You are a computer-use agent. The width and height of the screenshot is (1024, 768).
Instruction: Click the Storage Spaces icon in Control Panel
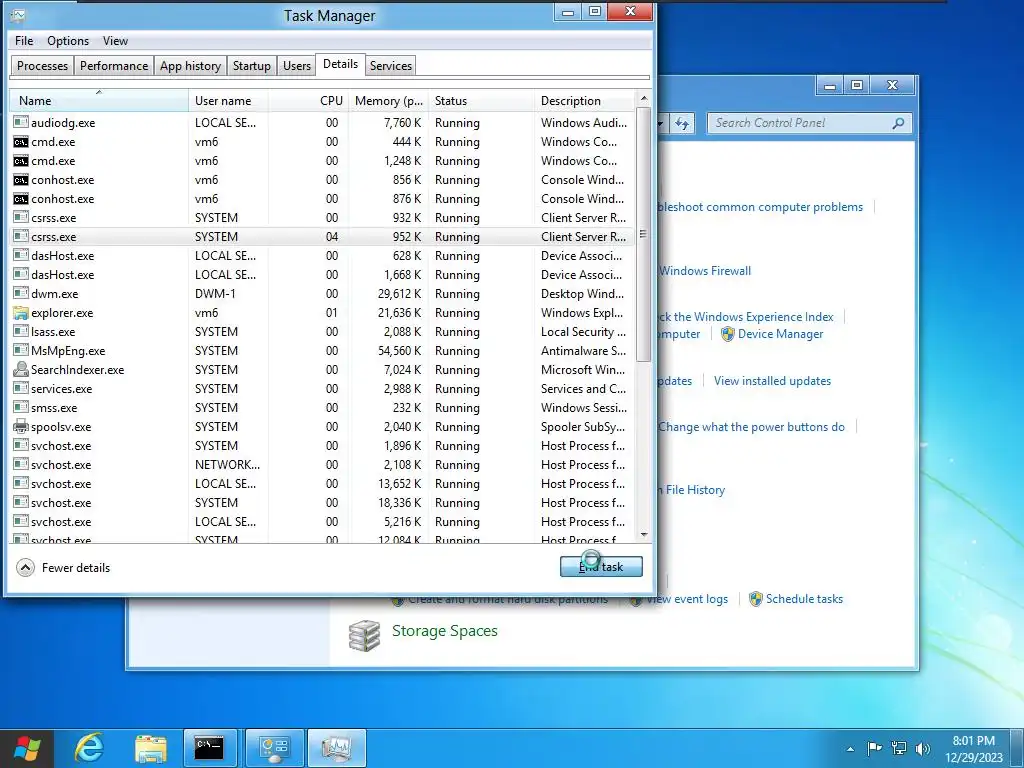[x=364, y=635]
